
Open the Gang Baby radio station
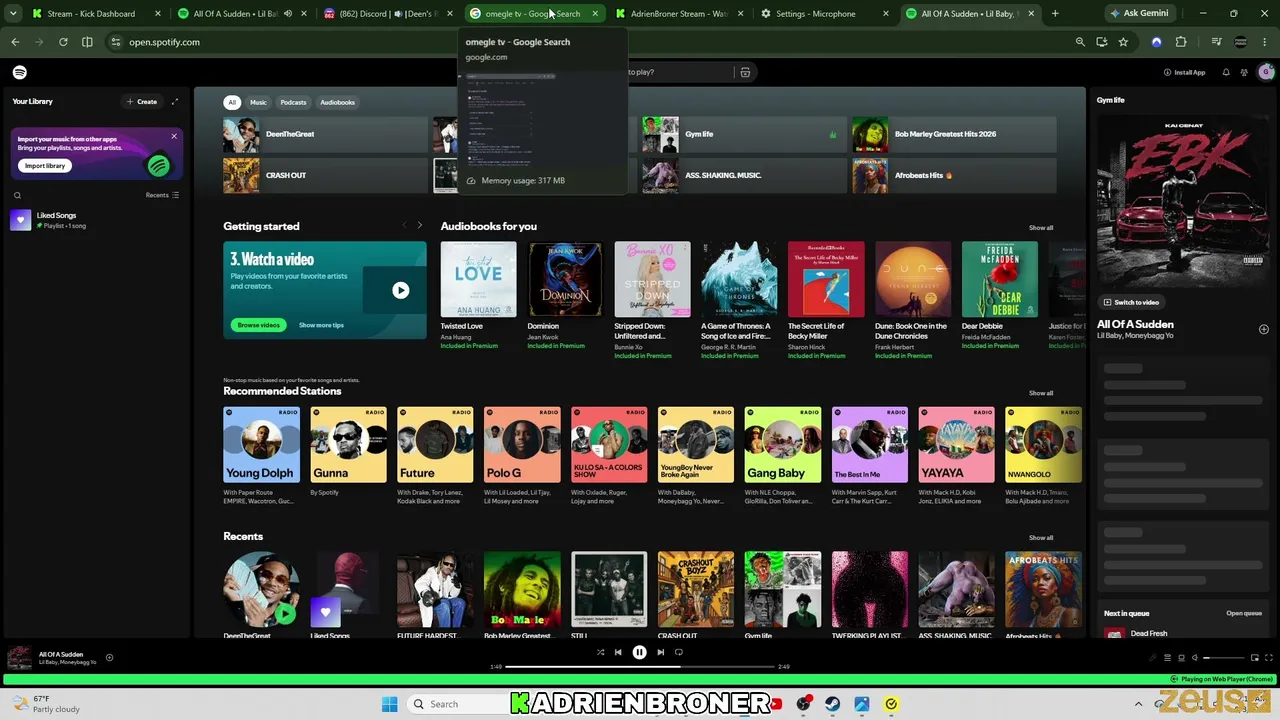(x=783, y=445)
